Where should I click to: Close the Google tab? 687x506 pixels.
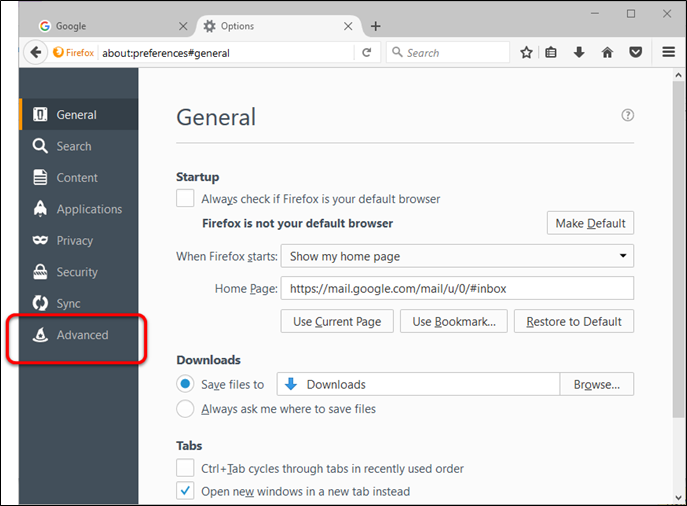[x=183, y=26]
